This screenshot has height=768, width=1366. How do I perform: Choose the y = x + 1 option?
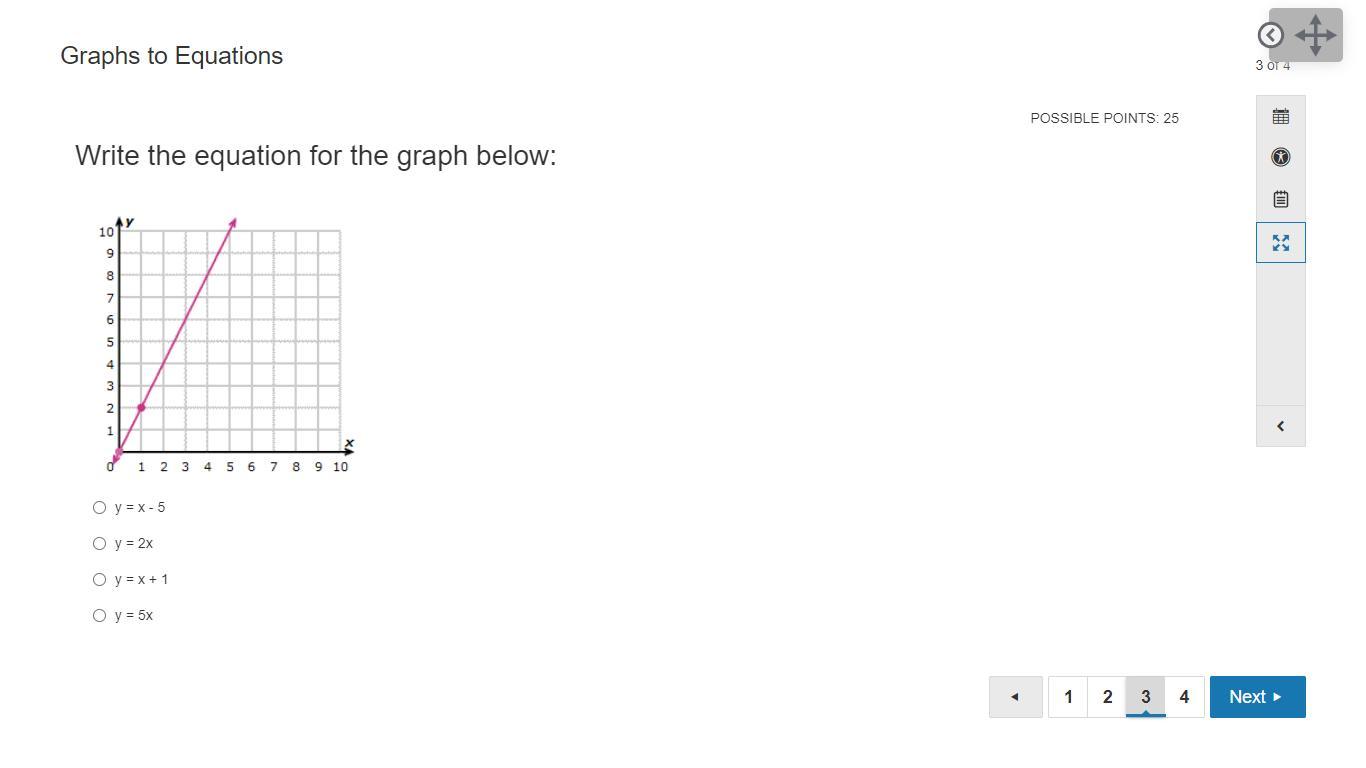pos(99,579)
